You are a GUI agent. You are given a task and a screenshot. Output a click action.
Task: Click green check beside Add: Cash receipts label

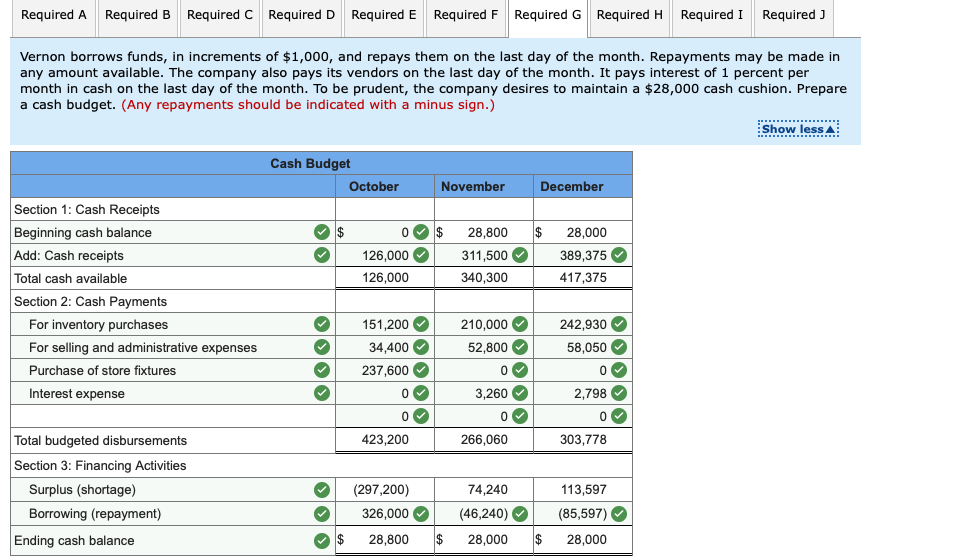[322, 255]
